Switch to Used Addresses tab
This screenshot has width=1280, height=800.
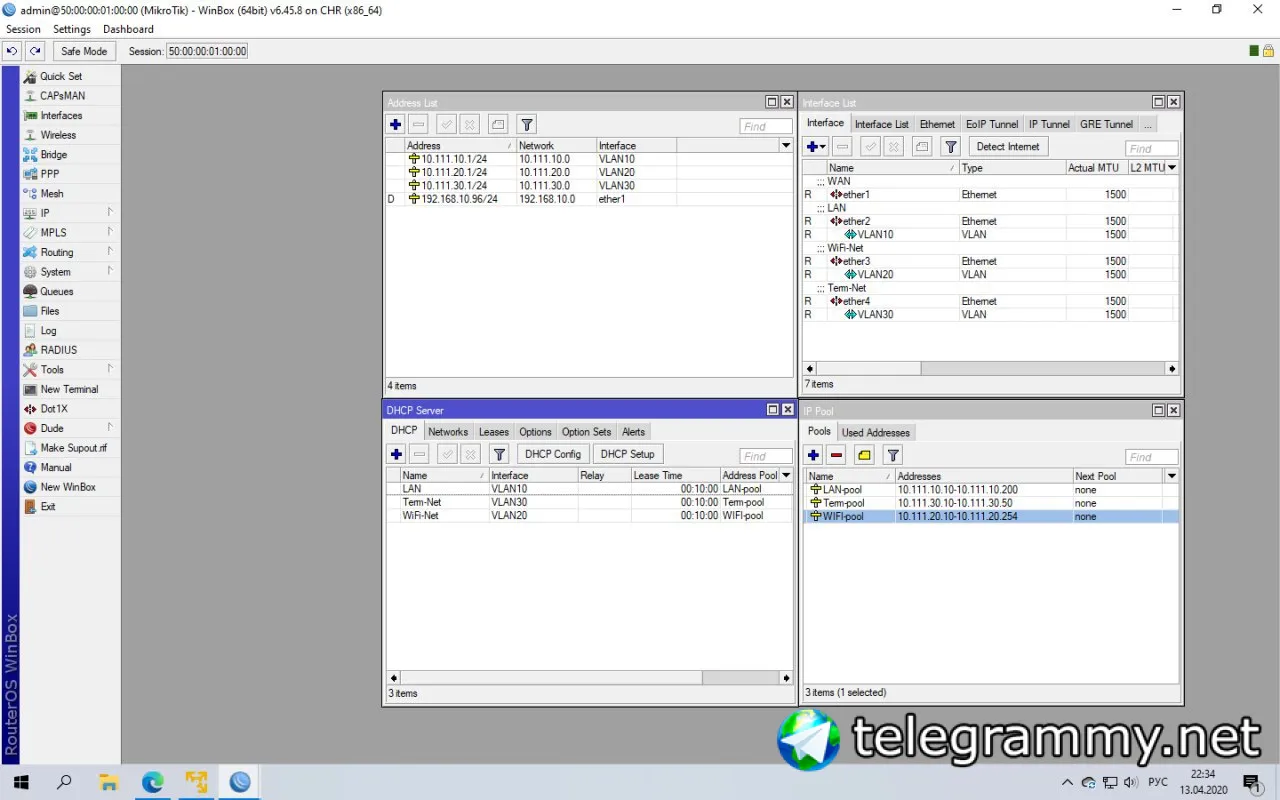pos(876,433)
